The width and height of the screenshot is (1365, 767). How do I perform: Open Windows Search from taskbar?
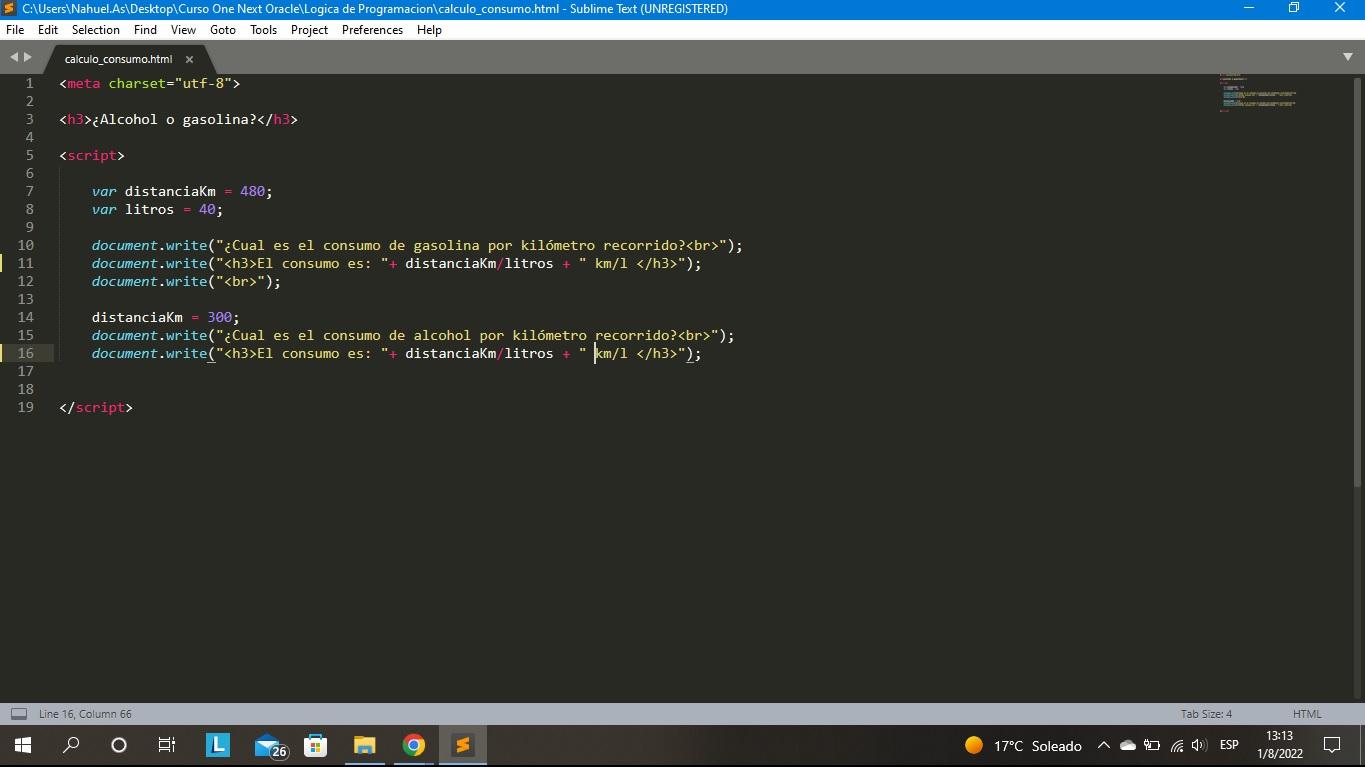click(x=71, y=745)
